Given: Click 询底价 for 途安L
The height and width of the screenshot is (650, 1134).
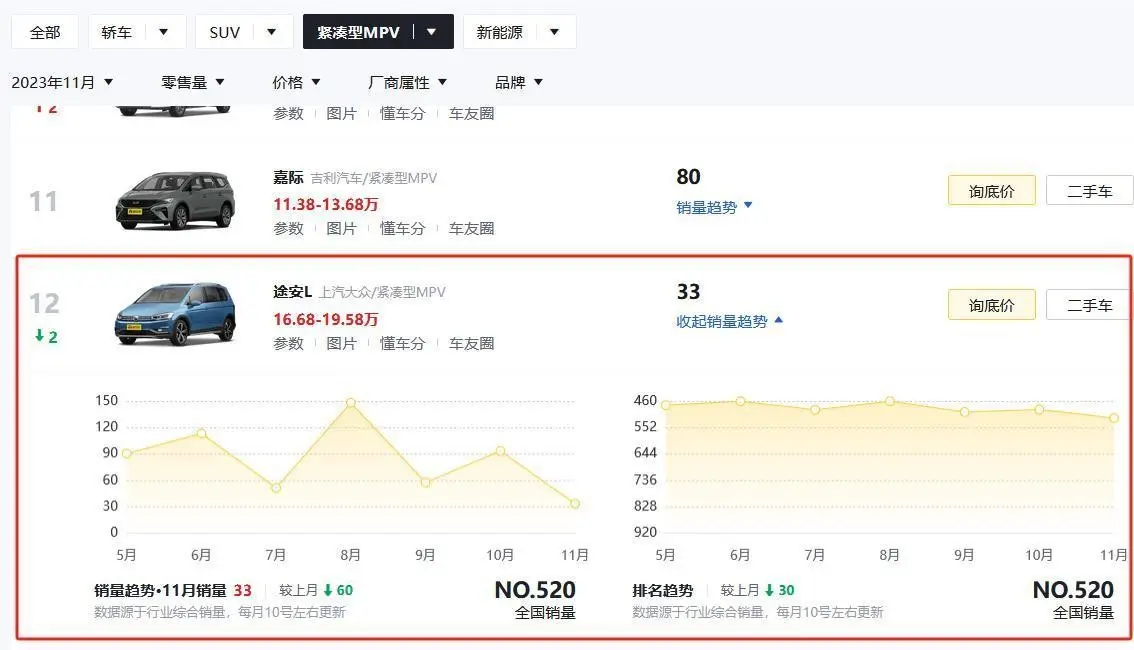Looking at the screenshot, I should [x=992, y=305].
